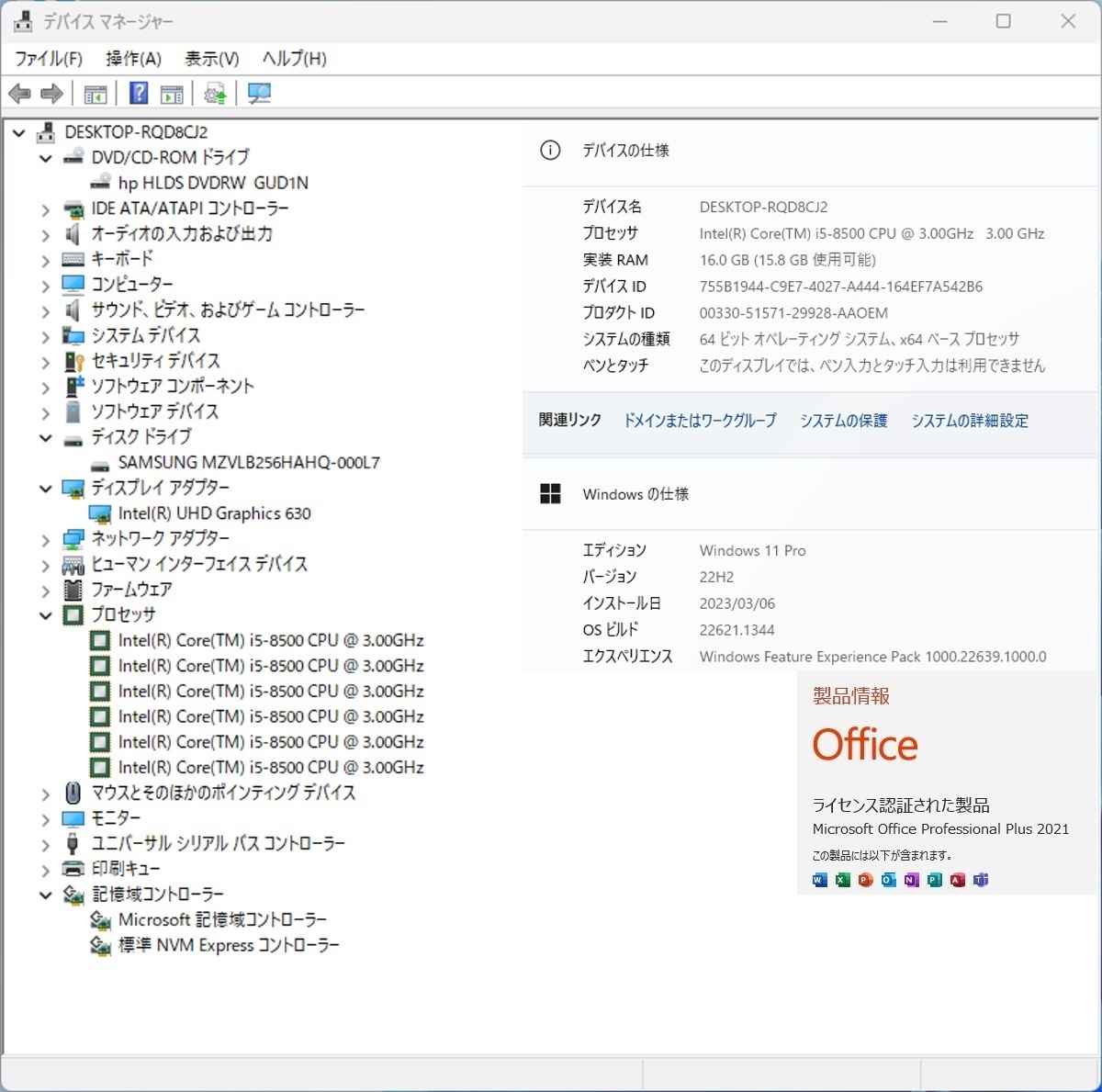The height and width of the screenshot is (1092, 1102).
Task: Open システムの保護 link
Action: coord(844,421)
